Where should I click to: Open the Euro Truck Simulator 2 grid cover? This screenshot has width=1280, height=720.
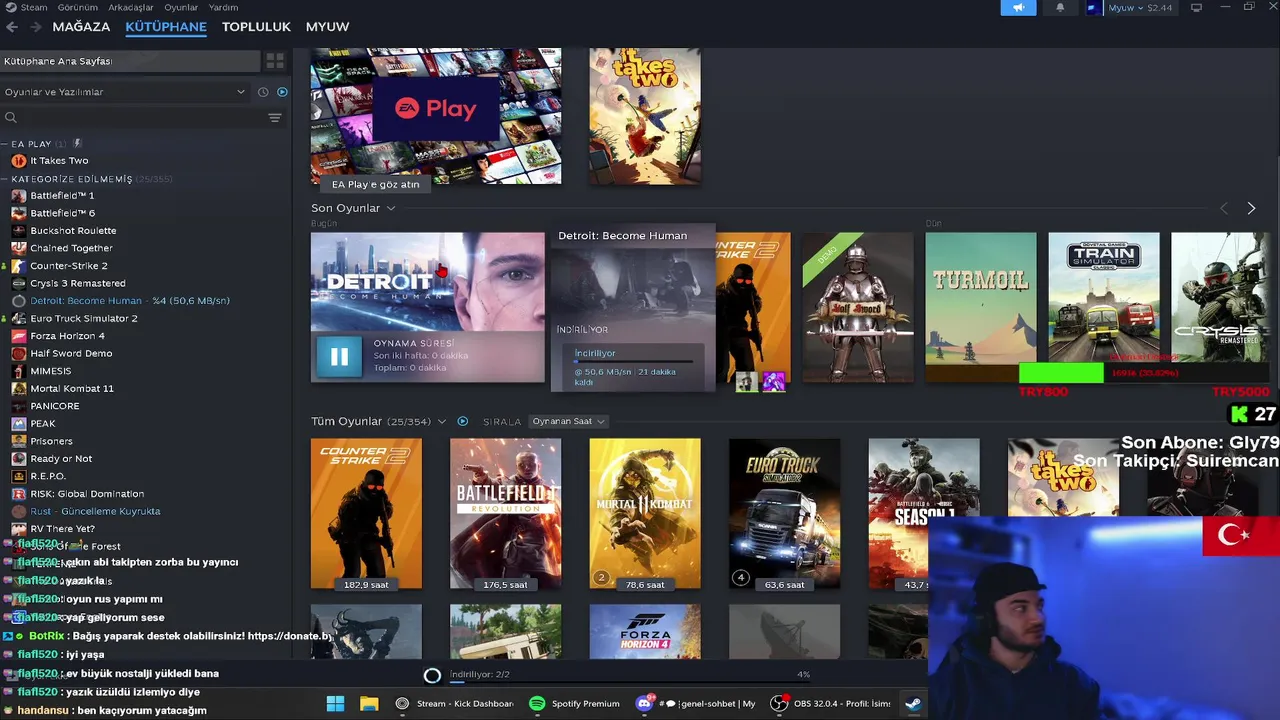(x=784, y=514)
